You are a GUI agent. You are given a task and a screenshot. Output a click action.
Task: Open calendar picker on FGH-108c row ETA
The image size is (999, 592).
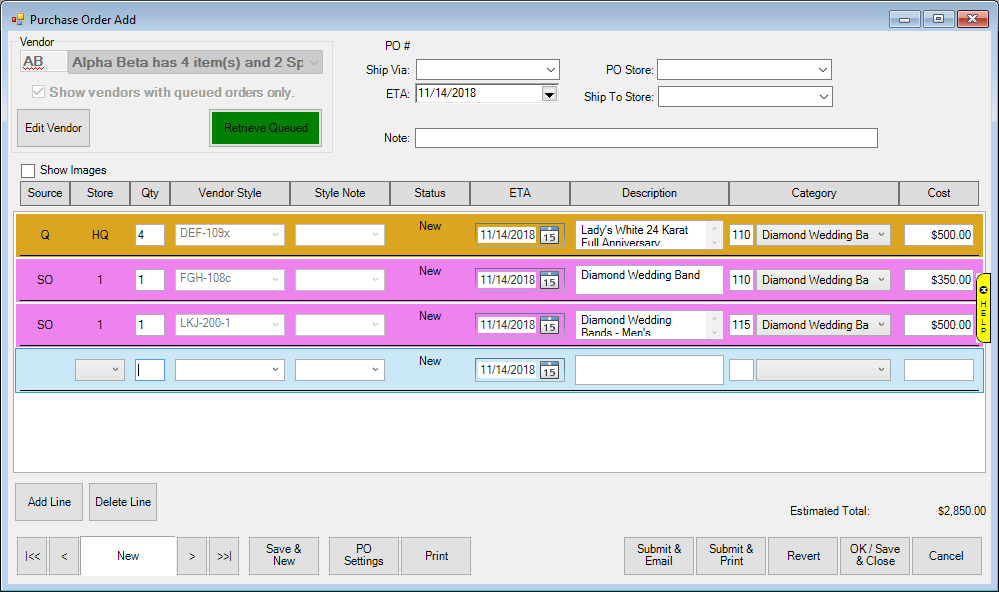pos(549,280)
